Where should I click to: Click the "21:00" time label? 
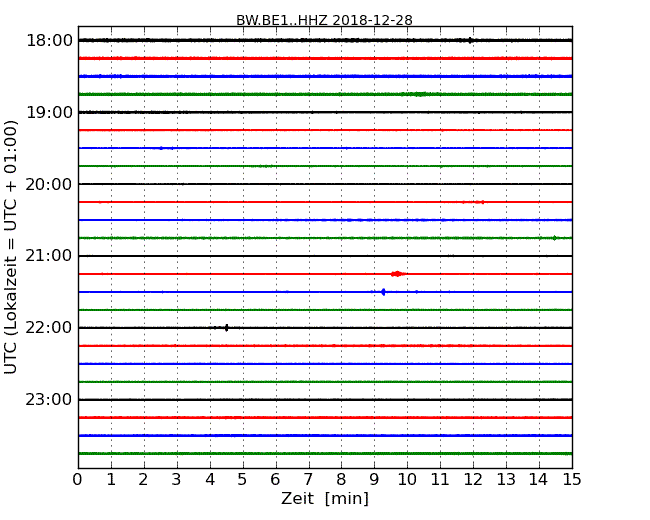pyautogui.click(x=49, y=256)
